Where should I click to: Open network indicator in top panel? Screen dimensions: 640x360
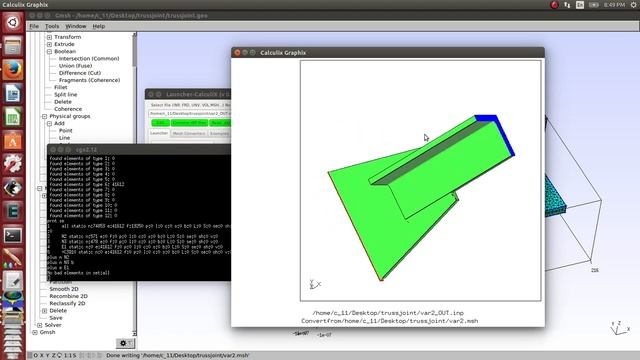pos(567,5)
